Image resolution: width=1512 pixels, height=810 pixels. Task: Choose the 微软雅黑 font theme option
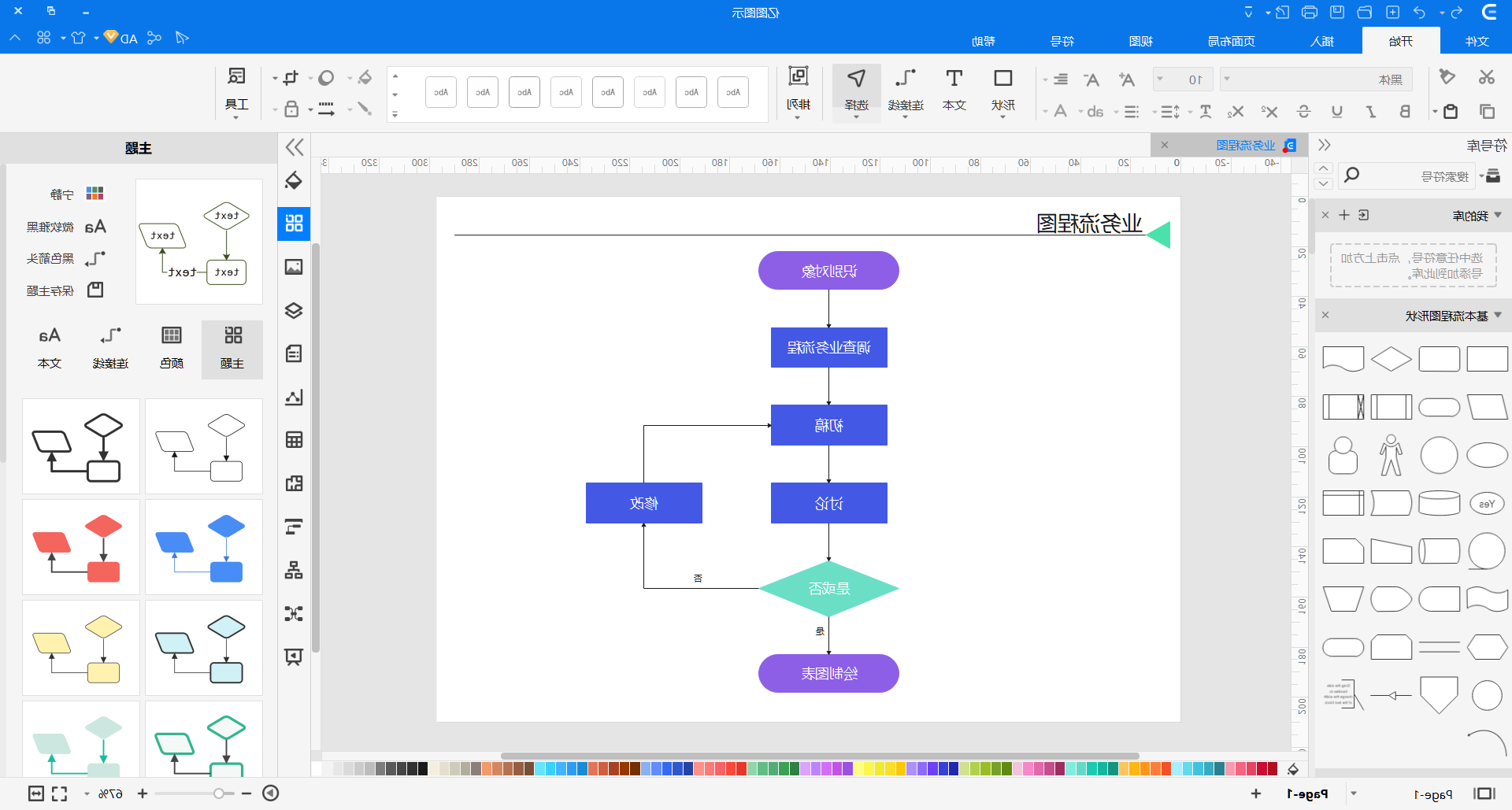coord(65,227)
